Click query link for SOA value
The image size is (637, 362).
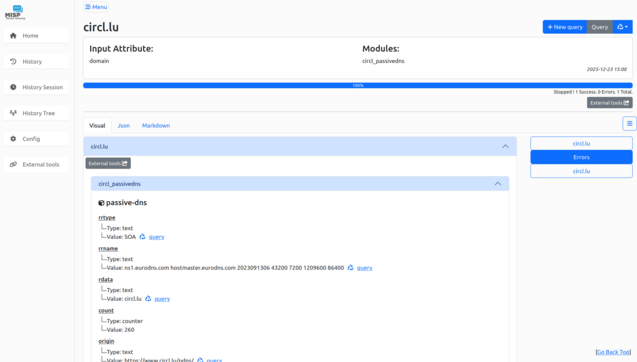pyautogui.click(x=156, y=237)
